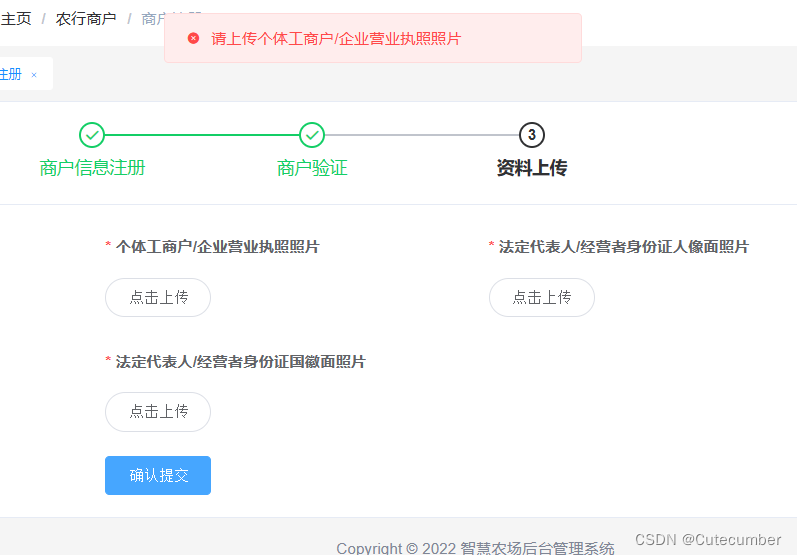Upload the 身份证国徽面照片 via 点击上传 button
Screen dimensions: 797x555
click(158, 412)
